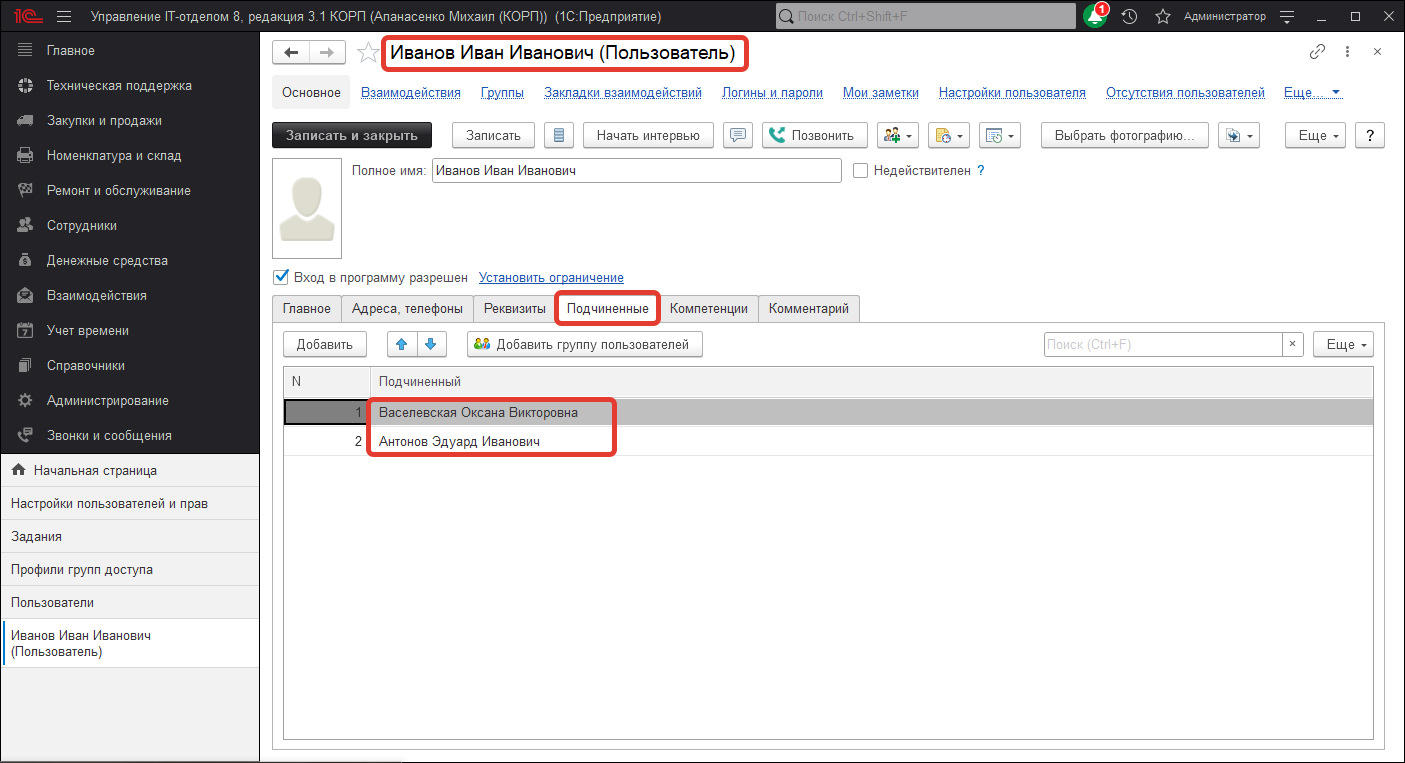1405x763 pixels.
Task: Add this form to favorites with the star
Action: 368,53
